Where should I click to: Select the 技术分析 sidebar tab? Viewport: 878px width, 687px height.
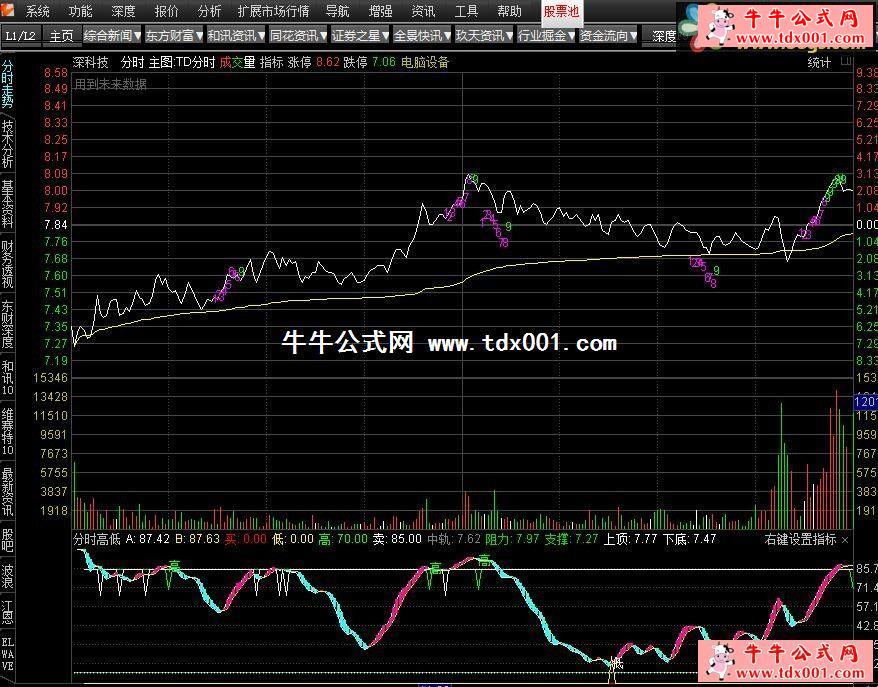tap(7, 144)
